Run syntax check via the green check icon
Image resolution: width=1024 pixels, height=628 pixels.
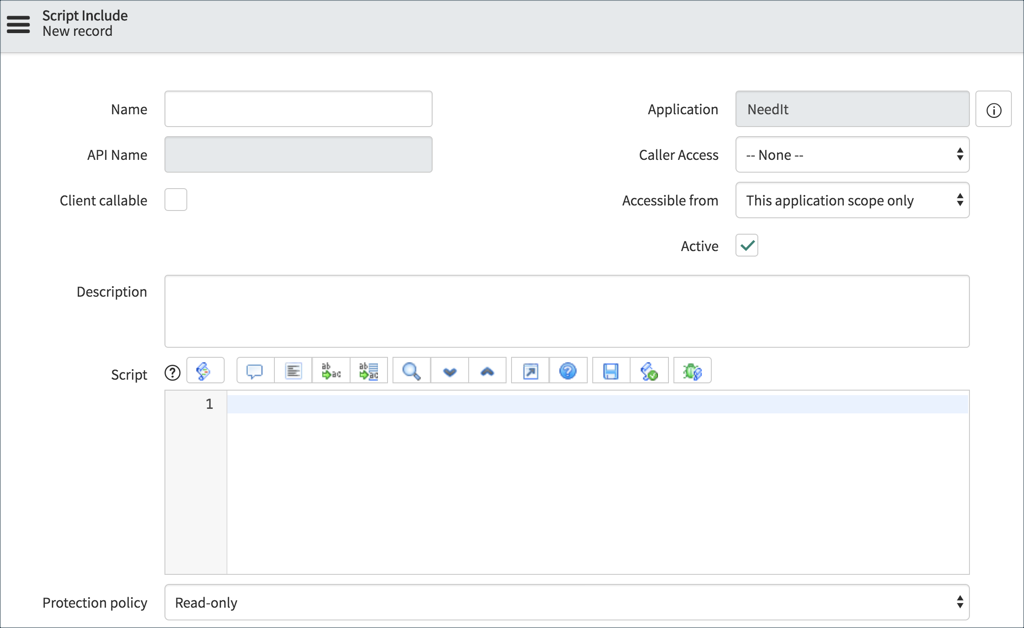click(x=648, y=370)
